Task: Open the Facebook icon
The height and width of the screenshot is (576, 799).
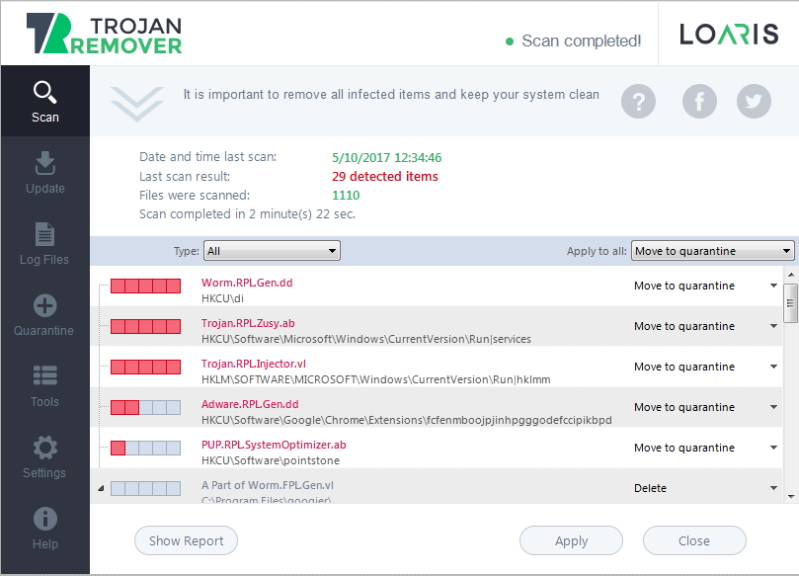Action: pos(700,101)
